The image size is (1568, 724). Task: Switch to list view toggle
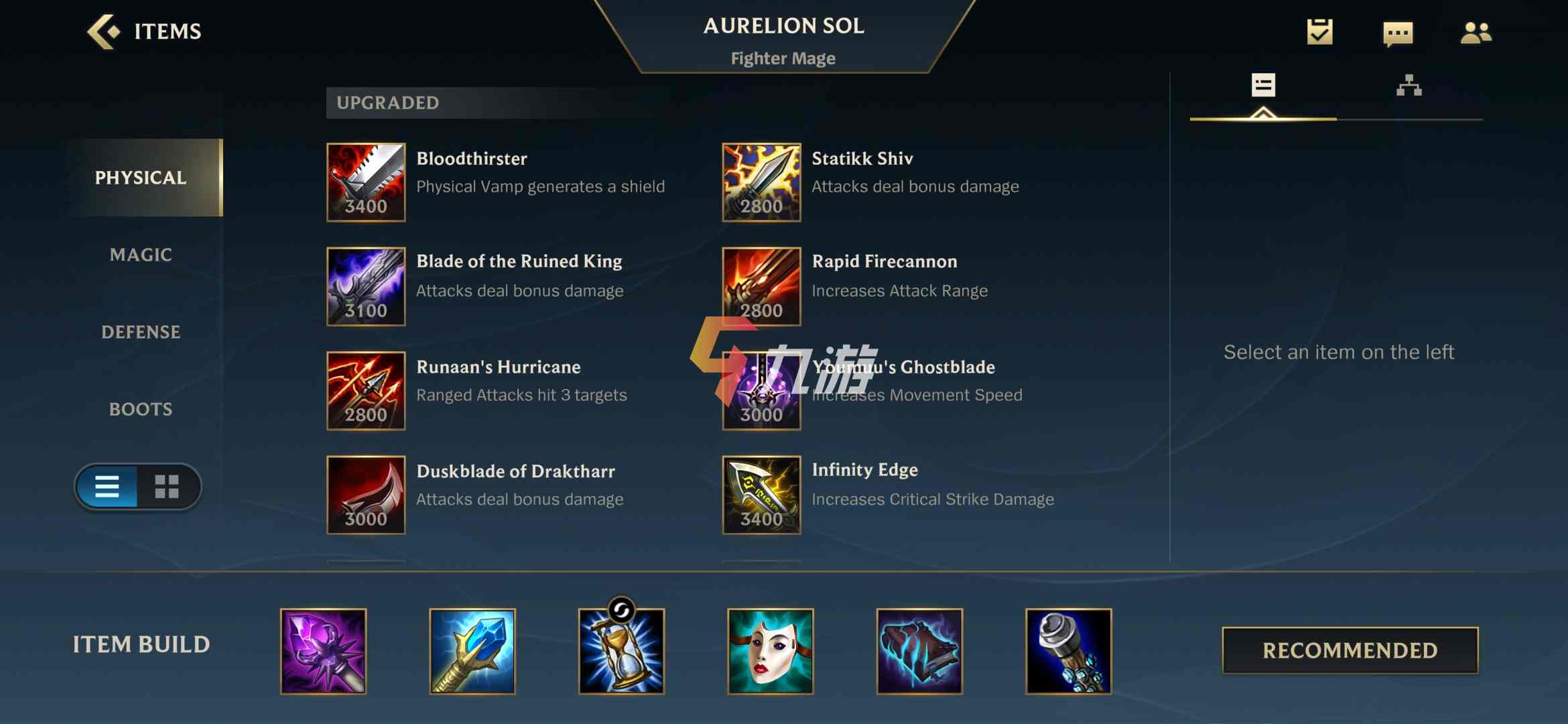(x=107, y=486)
